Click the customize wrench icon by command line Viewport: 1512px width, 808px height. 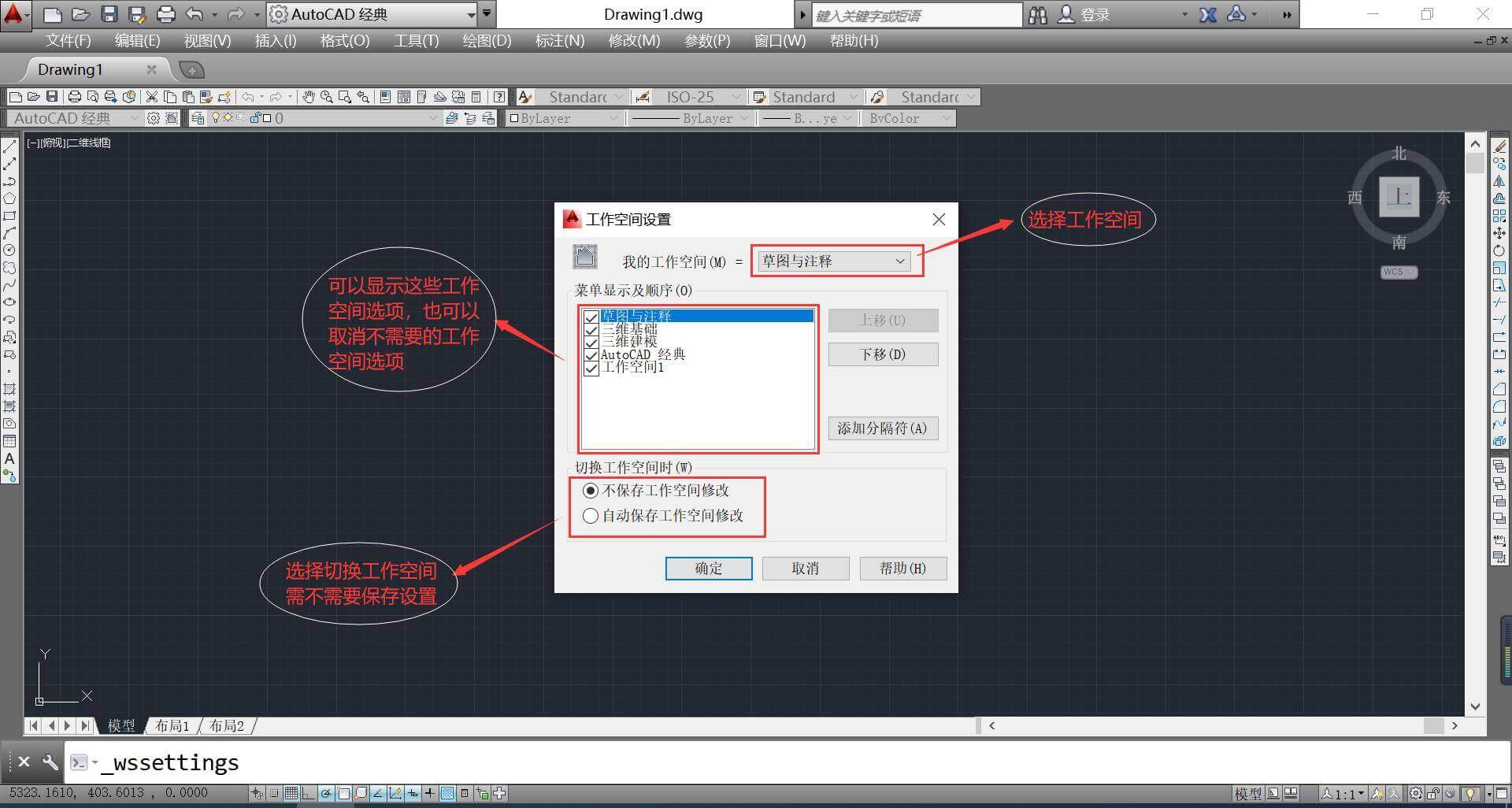(50, 762)
